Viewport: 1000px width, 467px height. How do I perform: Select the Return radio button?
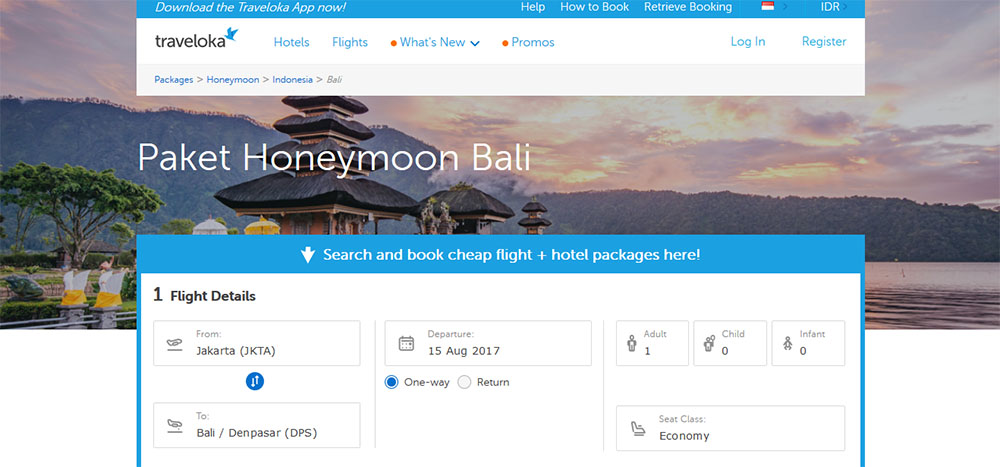[464, 382]
